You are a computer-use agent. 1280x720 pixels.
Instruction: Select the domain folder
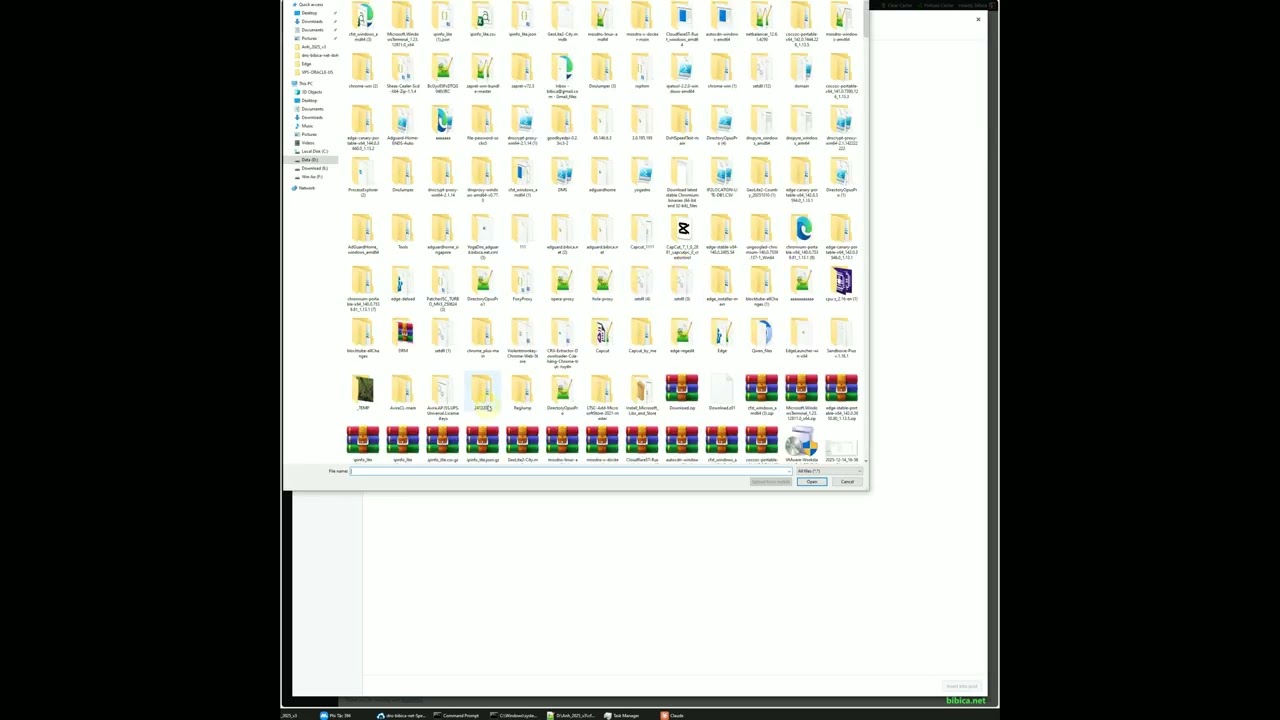pyautogui.click(x=802, y=72)
